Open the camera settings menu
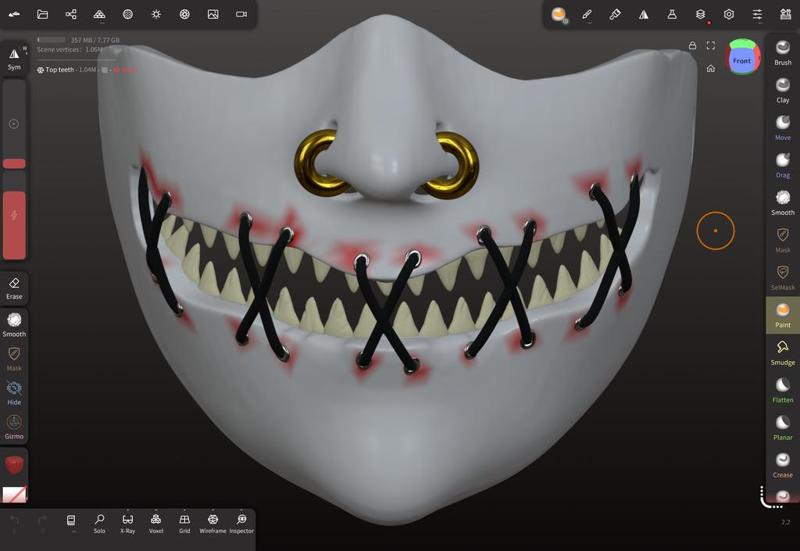The width and height of the screenshot is (800, 551). (241, 14)
